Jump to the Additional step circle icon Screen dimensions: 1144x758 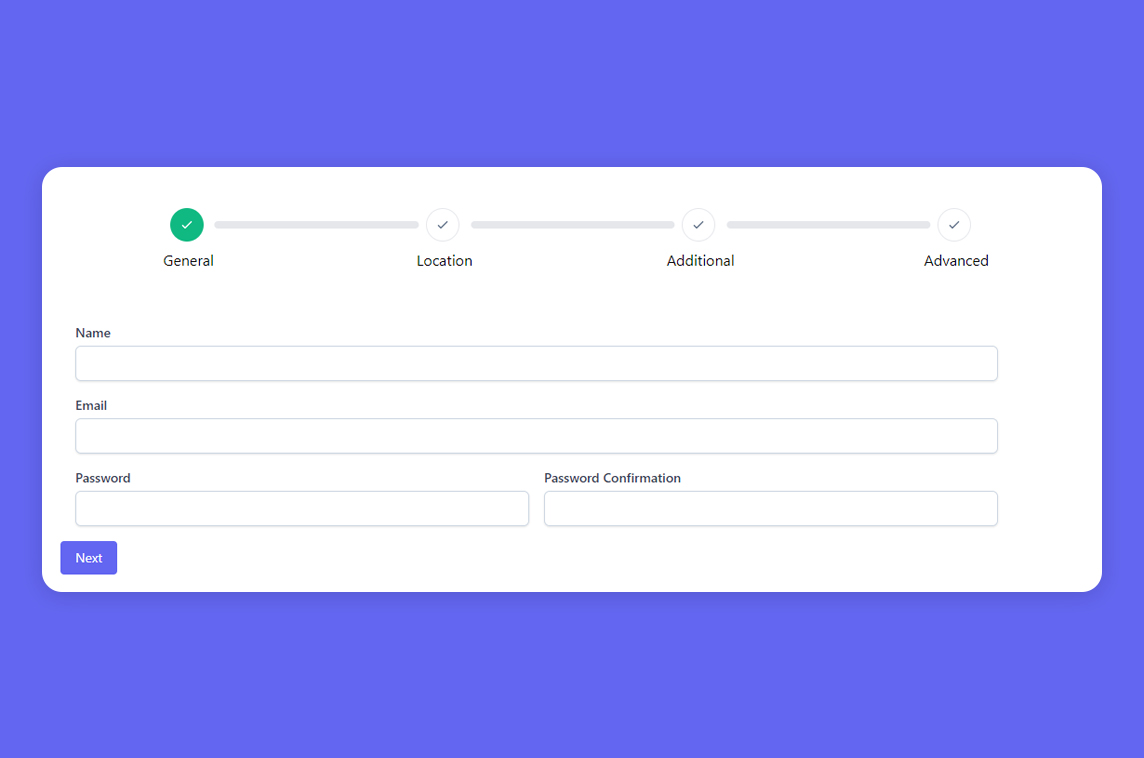pyautogui.click(x=698, y=225)
